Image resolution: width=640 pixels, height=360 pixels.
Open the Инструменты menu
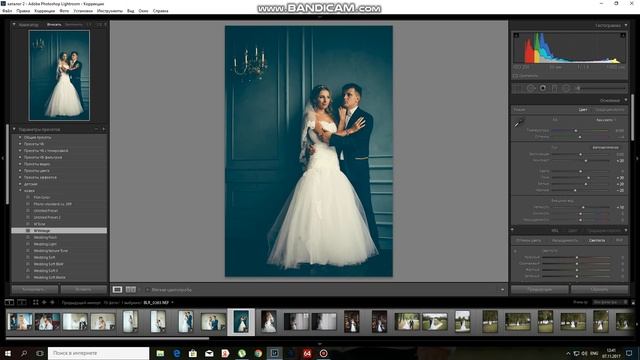[x=109, y=11]
